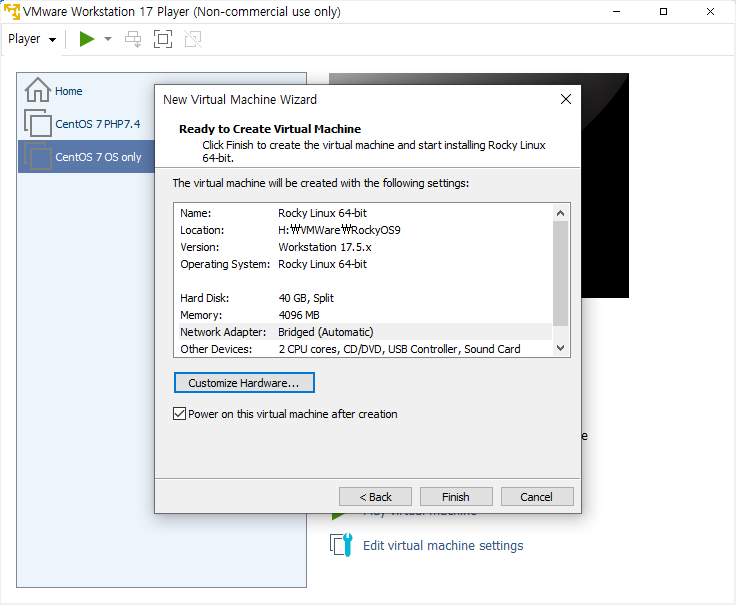Toggle Power on this virtual machine after creation
This screenshot has width=736, height=605.
179,414
